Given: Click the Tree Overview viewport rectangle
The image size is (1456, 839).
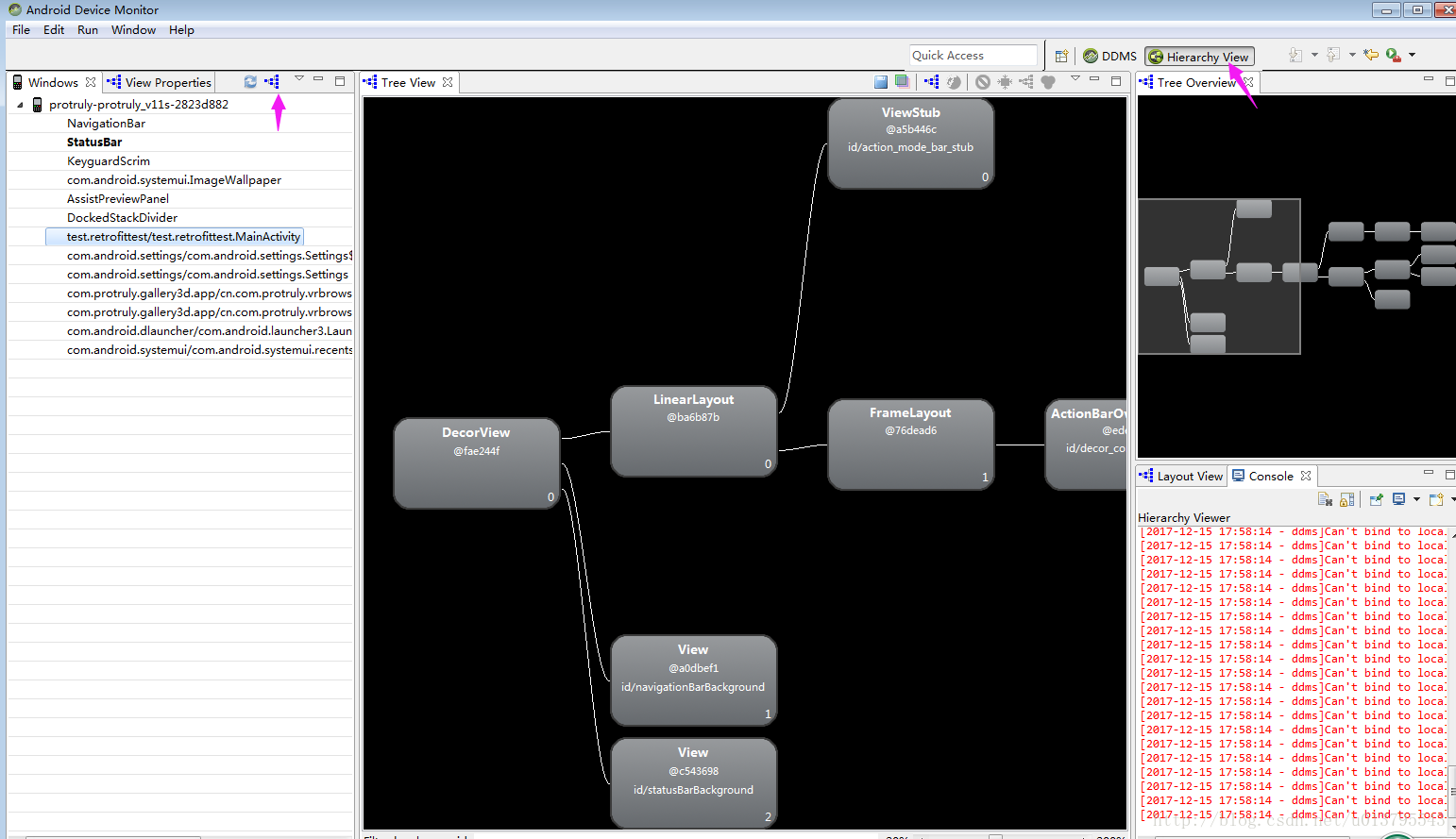Looking at the screenshot, I should point(1219,277).
